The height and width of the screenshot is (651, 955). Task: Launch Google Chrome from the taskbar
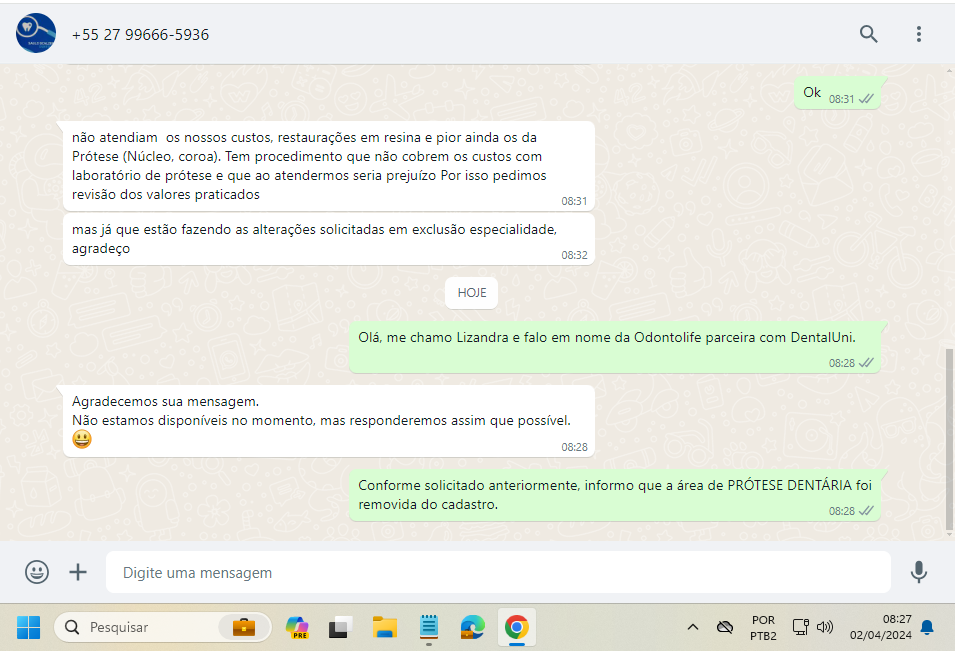point(516,627)
